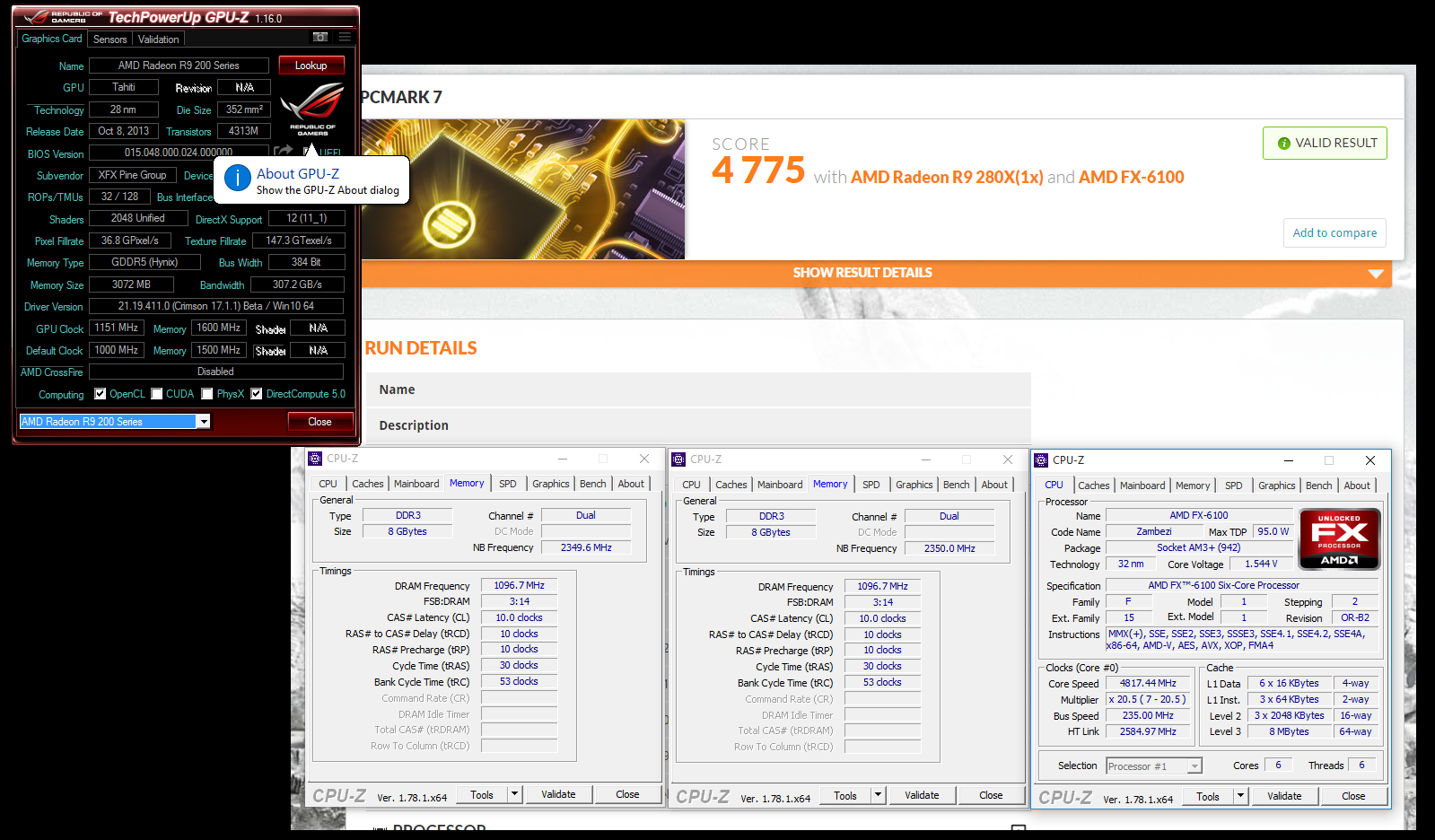This screenshot has width=1435, height=840.
Task: Click the NB Frequency value 2349.6 MHz
Action: click(x=586, y=547)
